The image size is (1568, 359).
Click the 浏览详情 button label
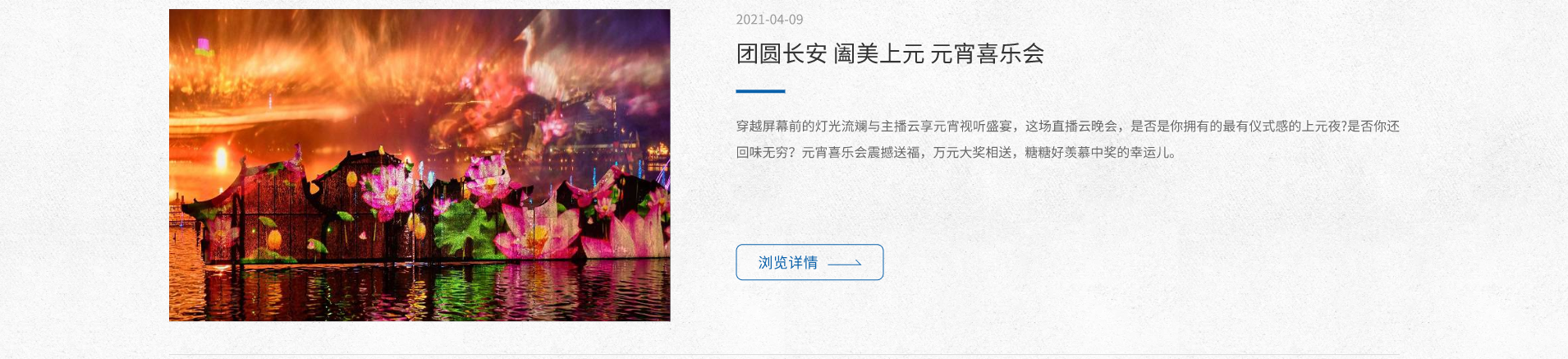pyautogui.click(x=788, y=263)
